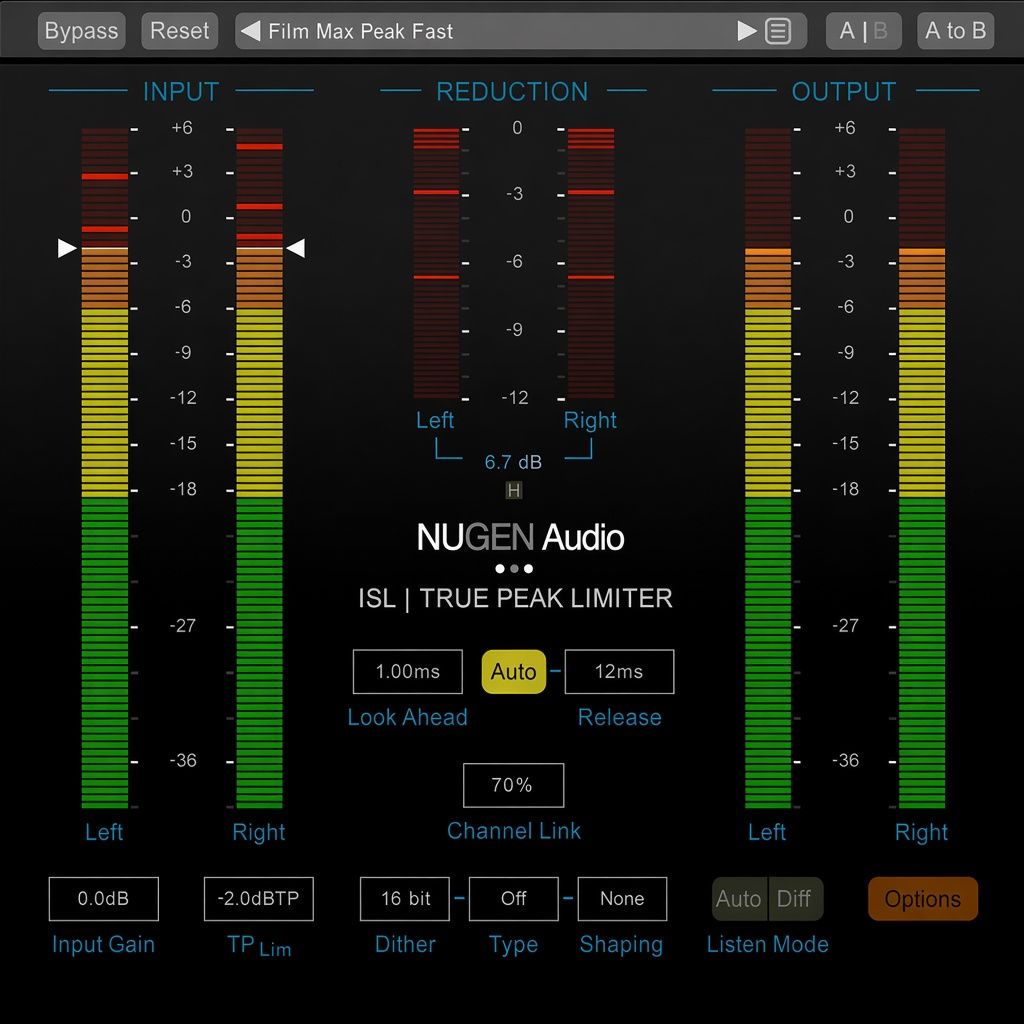1024x1024 pixels.
Task: Click the 0.0dB Input Gain field
Action: (x=103, y=899)
